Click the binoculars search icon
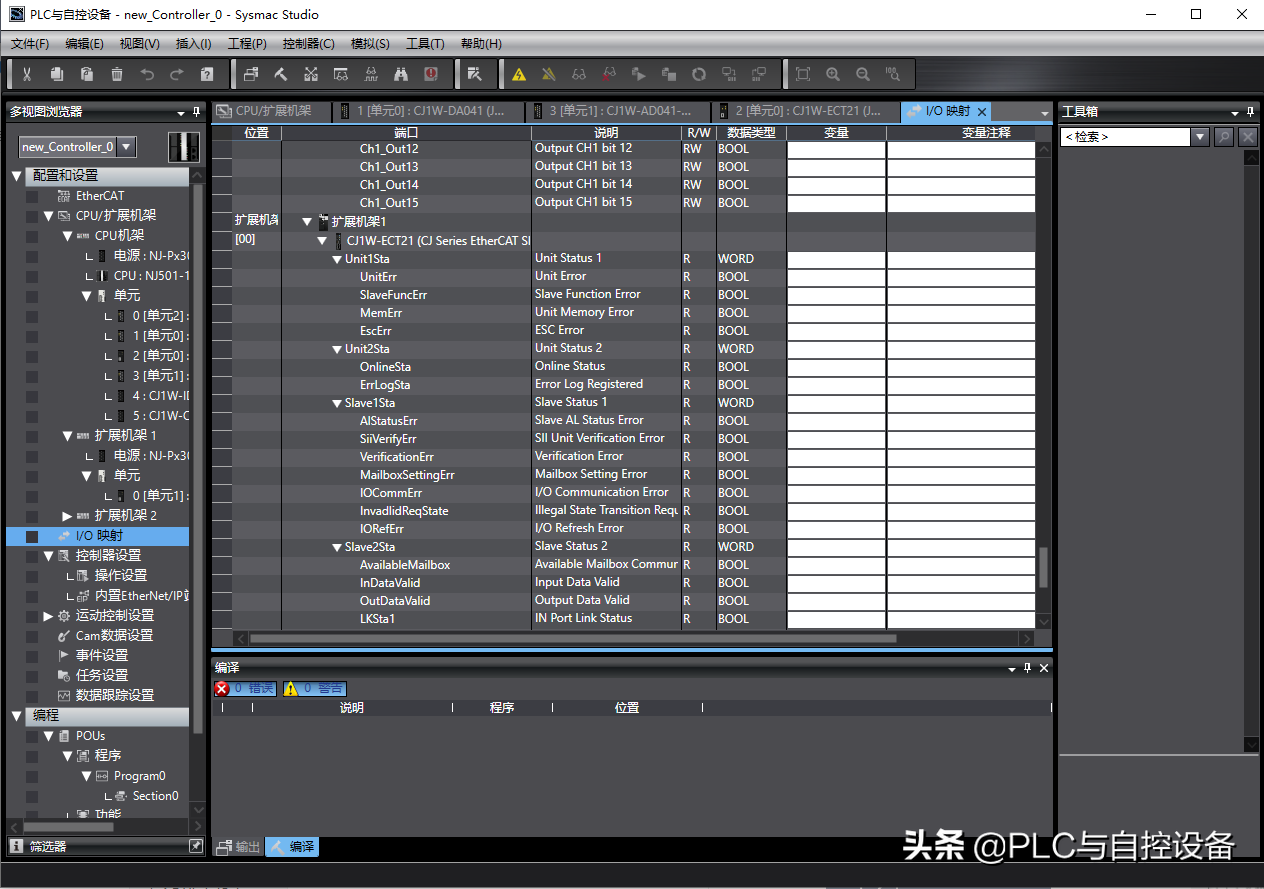1264x889 pixels. point(401,74)
